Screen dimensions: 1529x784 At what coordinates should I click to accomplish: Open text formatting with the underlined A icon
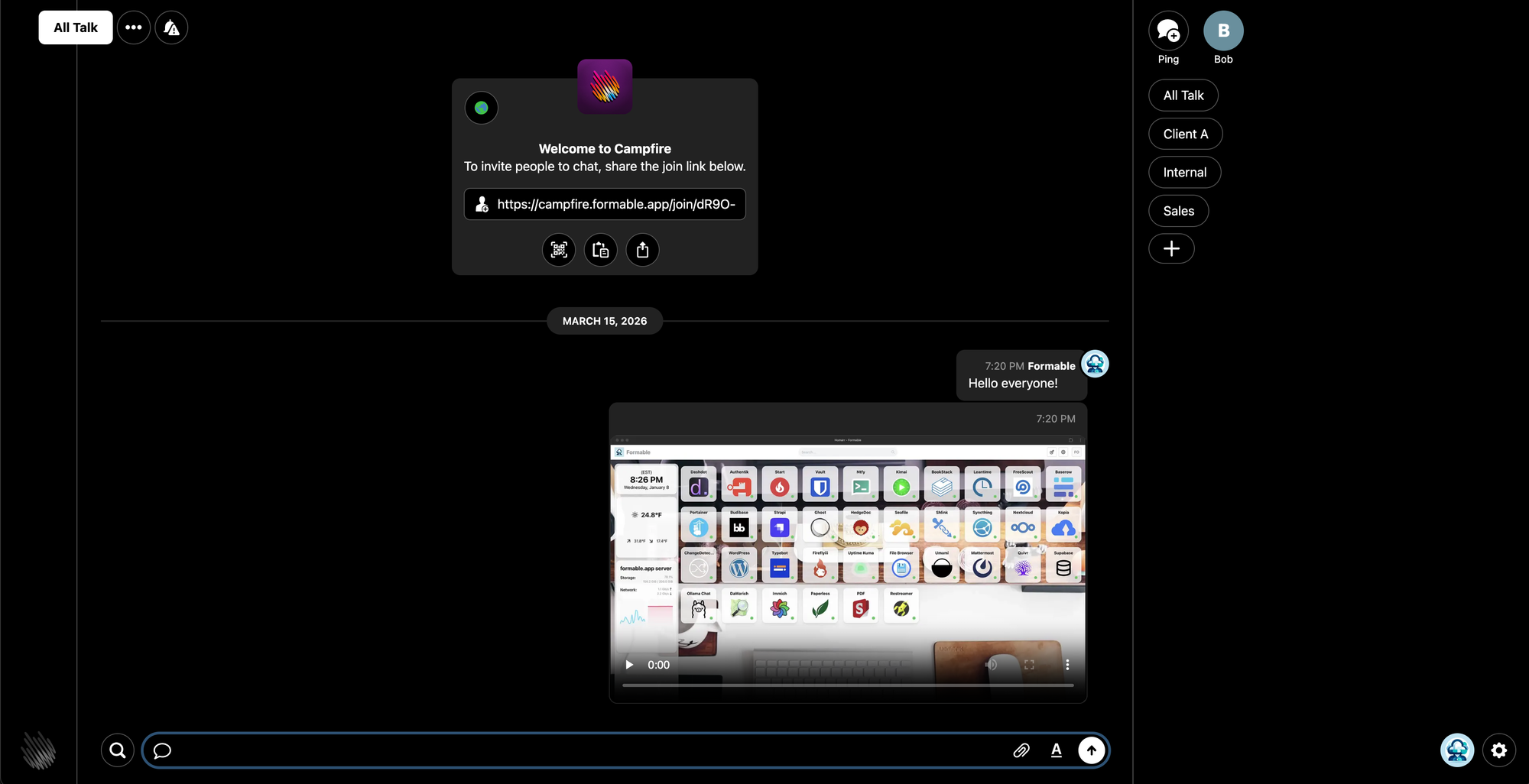[x=1057, y=750]
